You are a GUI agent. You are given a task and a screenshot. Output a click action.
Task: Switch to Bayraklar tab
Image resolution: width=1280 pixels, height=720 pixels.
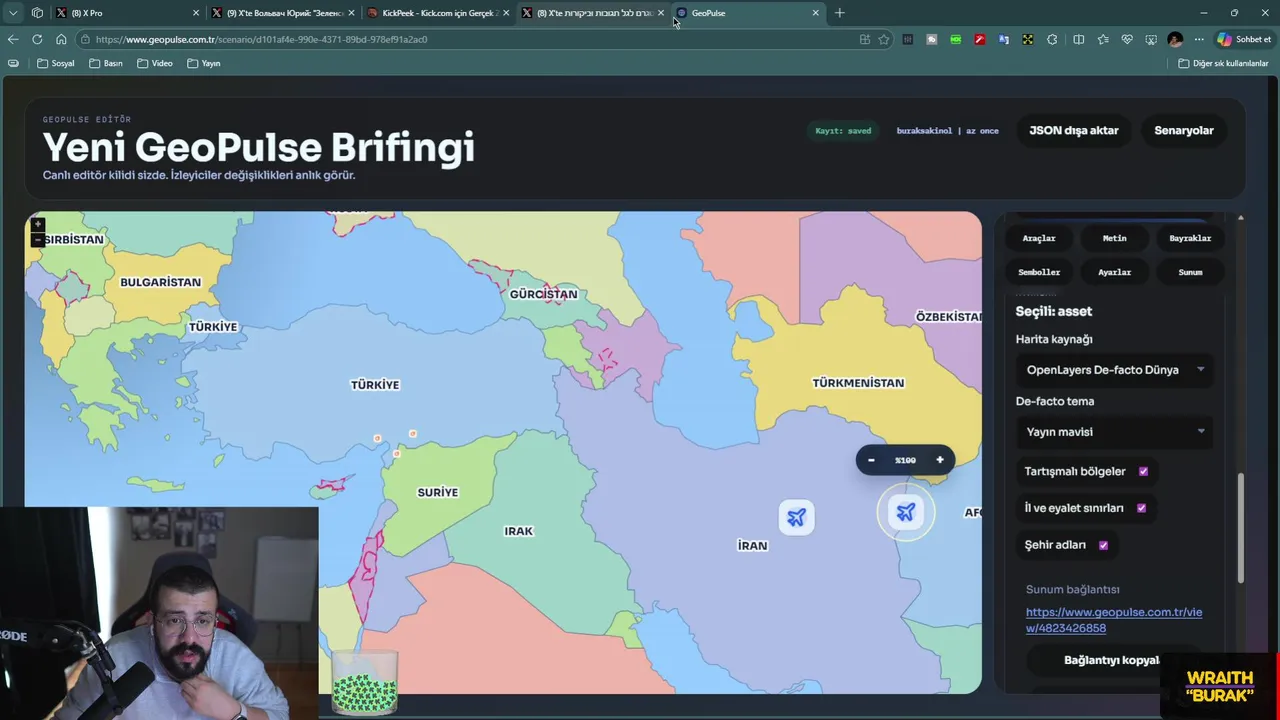[1190, 238]
